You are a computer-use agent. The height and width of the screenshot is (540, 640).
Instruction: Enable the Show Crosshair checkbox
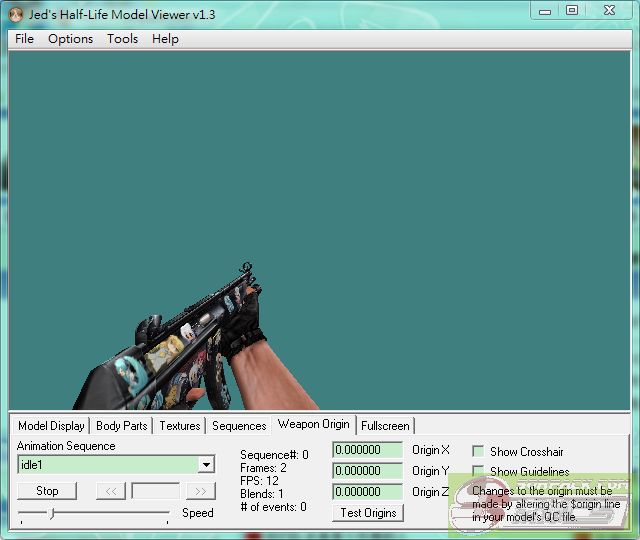coord(478,452)
